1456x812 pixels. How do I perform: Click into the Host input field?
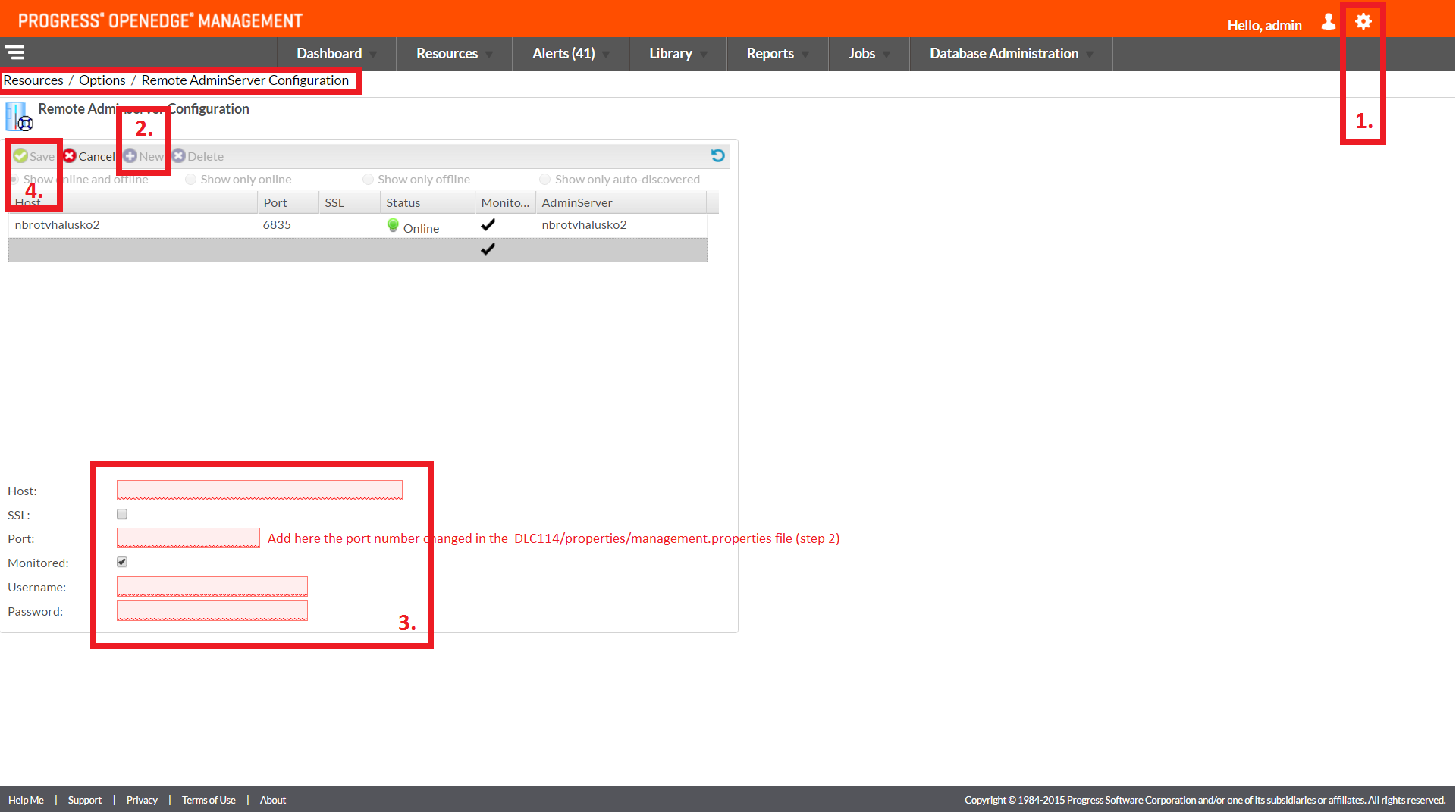[x=259, y=490]
